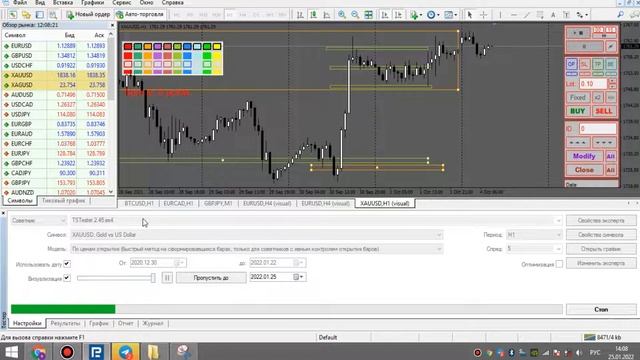
Task: Toggle Auto-trading in the toolbar
Action: click(x=140, y=15)
